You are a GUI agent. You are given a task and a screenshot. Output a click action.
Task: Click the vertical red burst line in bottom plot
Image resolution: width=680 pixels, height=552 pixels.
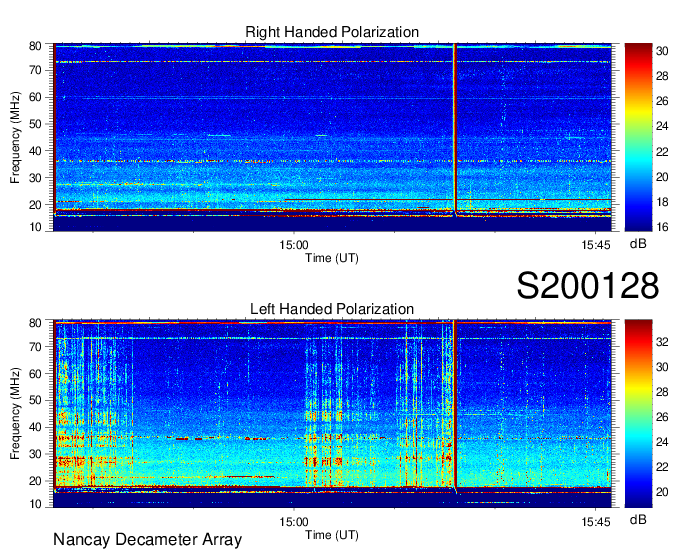(x=455, y=405)
